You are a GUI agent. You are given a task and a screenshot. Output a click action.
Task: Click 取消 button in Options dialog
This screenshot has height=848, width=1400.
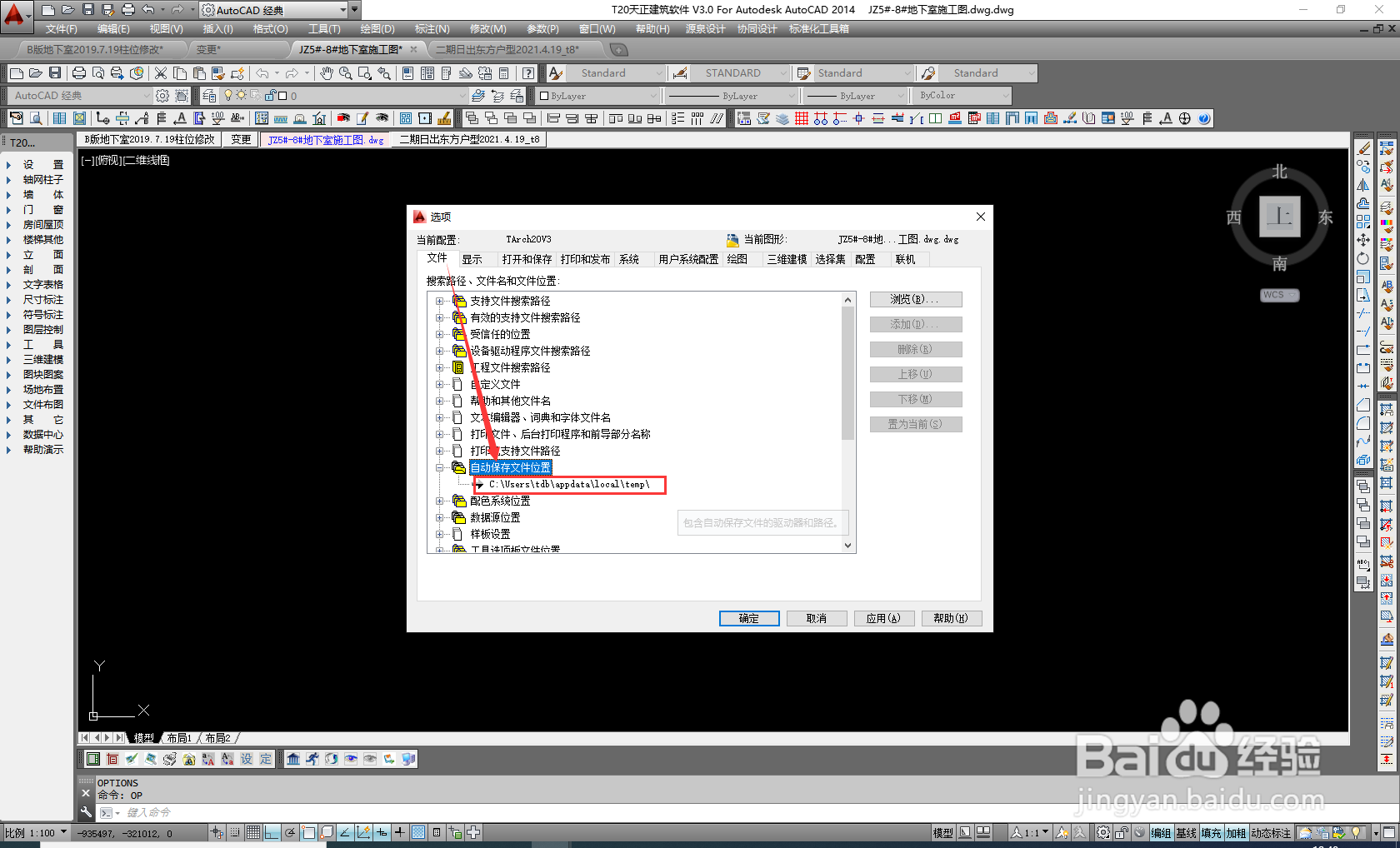click(x=817, y=618)
